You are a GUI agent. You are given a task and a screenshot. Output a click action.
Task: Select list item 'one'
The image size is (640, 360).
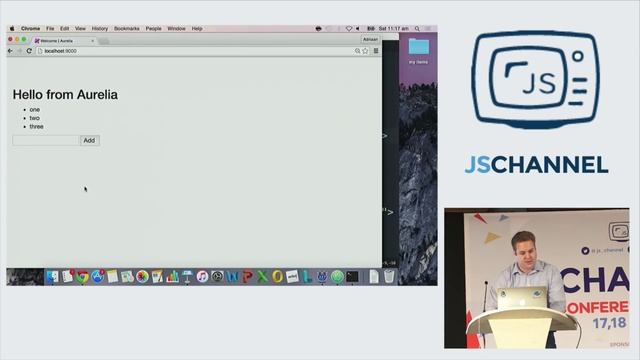pos(35,109)
